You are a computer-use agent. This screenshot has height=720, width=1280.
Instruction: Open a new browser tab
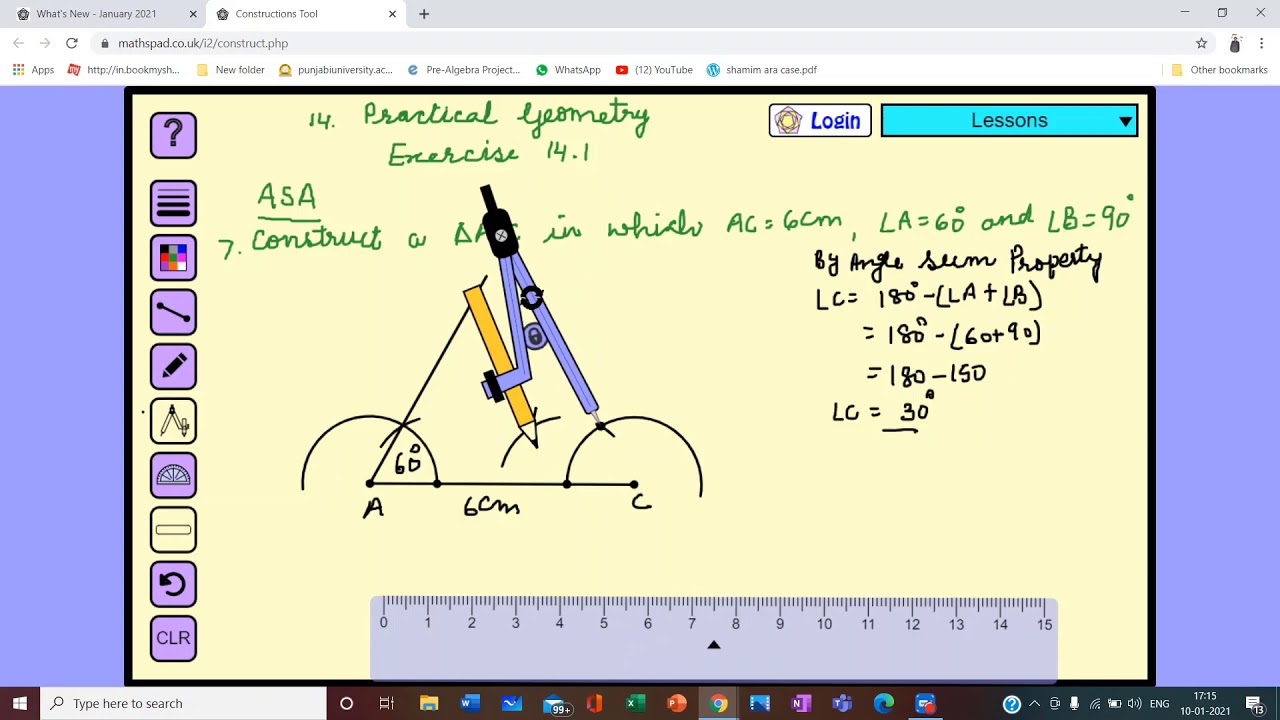point(424,14)
